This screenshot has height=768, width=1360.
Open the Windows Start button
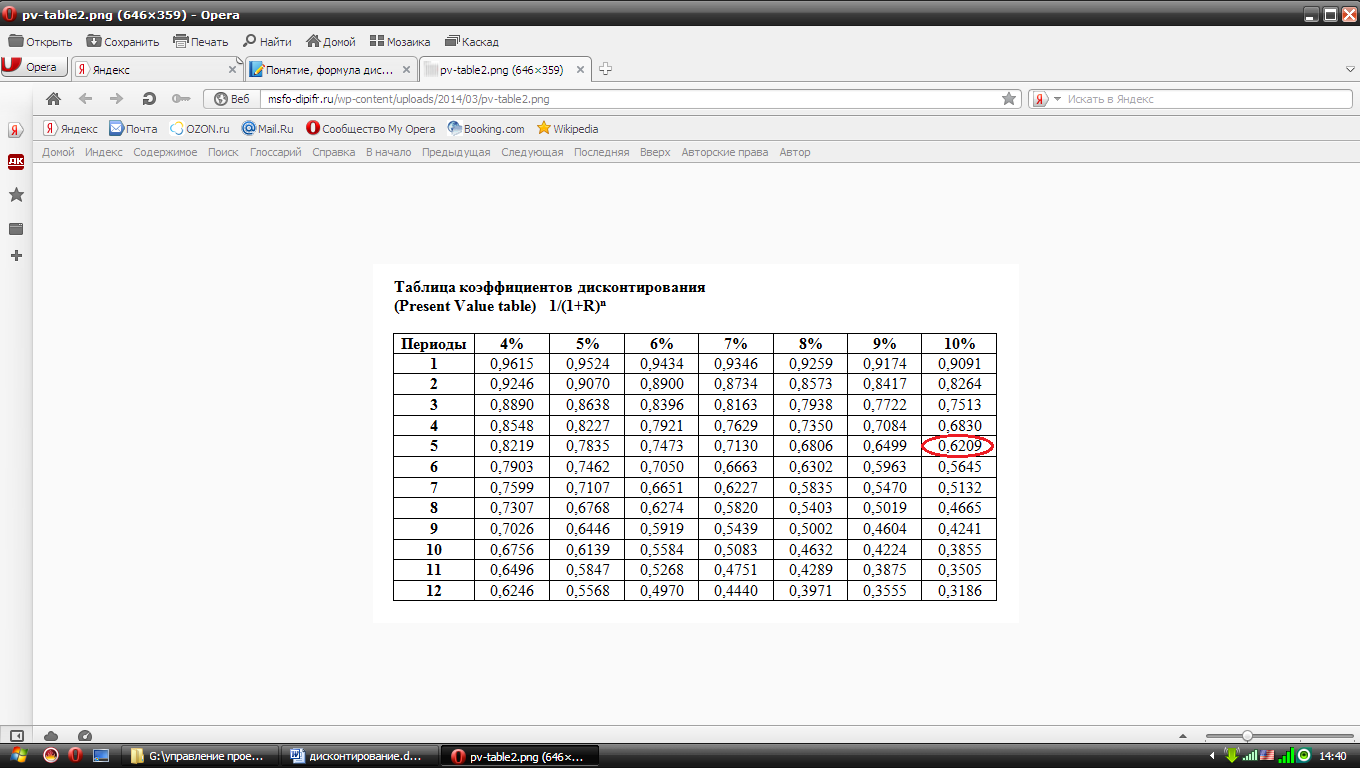(17, 755)
